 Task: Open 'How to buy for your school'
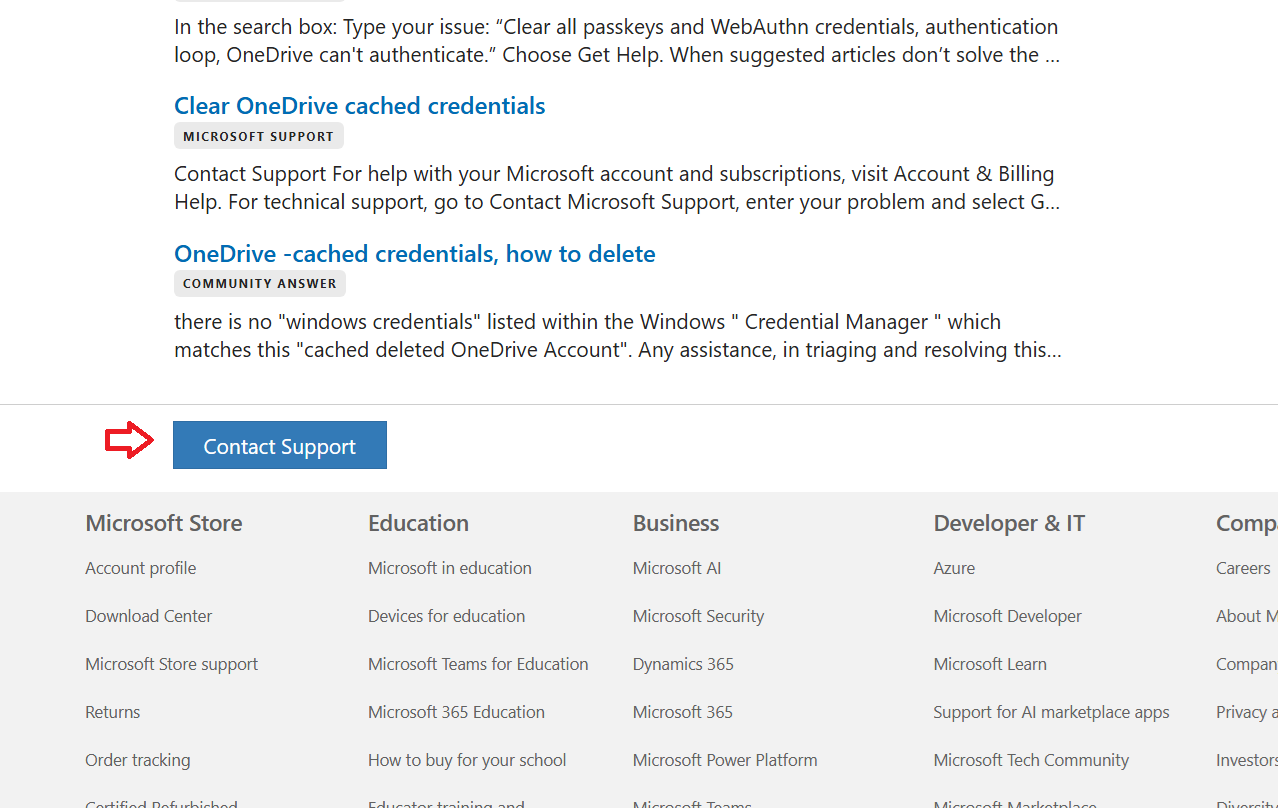pos(467,760)
